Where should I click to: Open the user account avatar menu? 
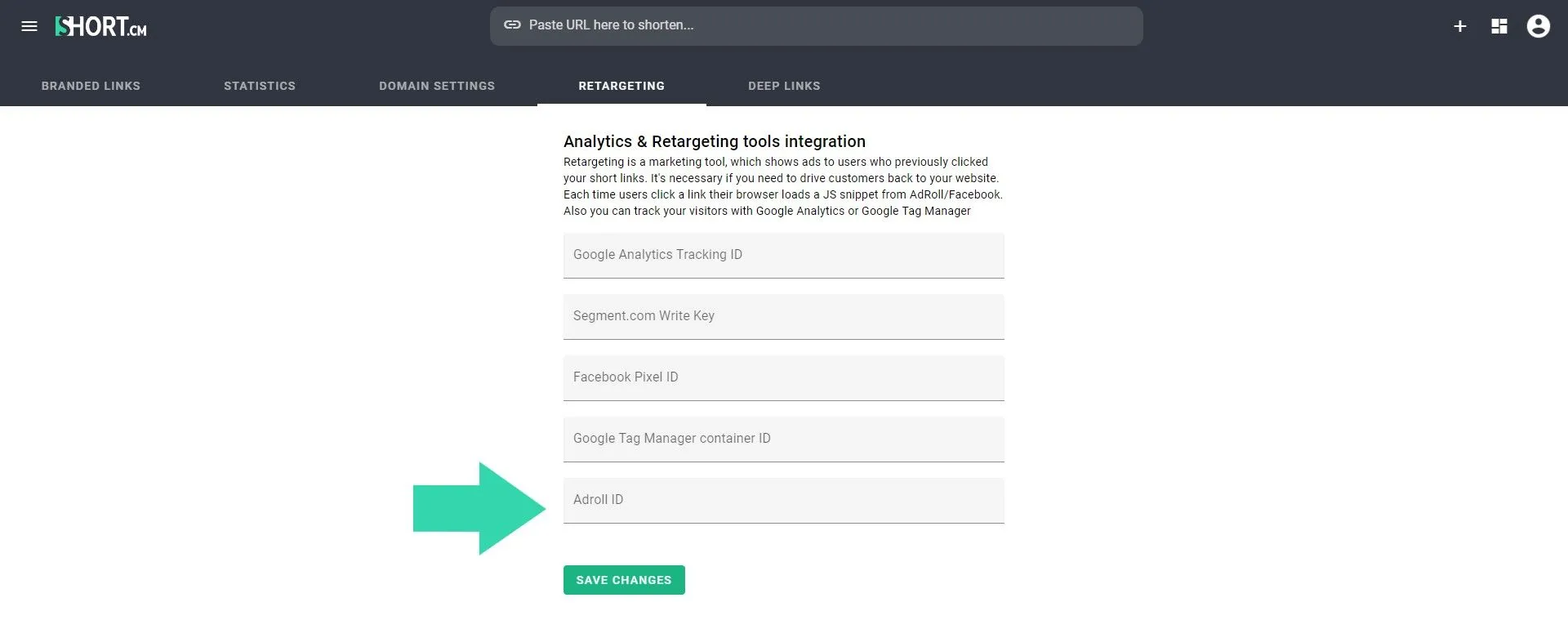tap(1539, 26)
